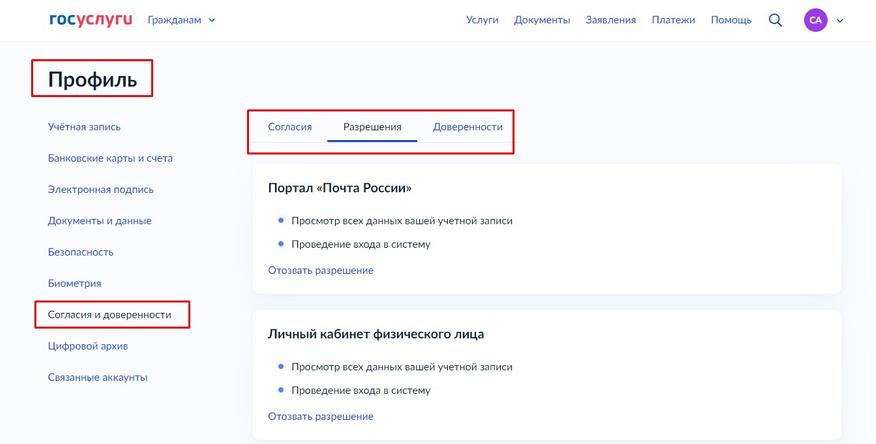Open the Услуги menu
Screen dimensions: 876x444
[482, 20]
